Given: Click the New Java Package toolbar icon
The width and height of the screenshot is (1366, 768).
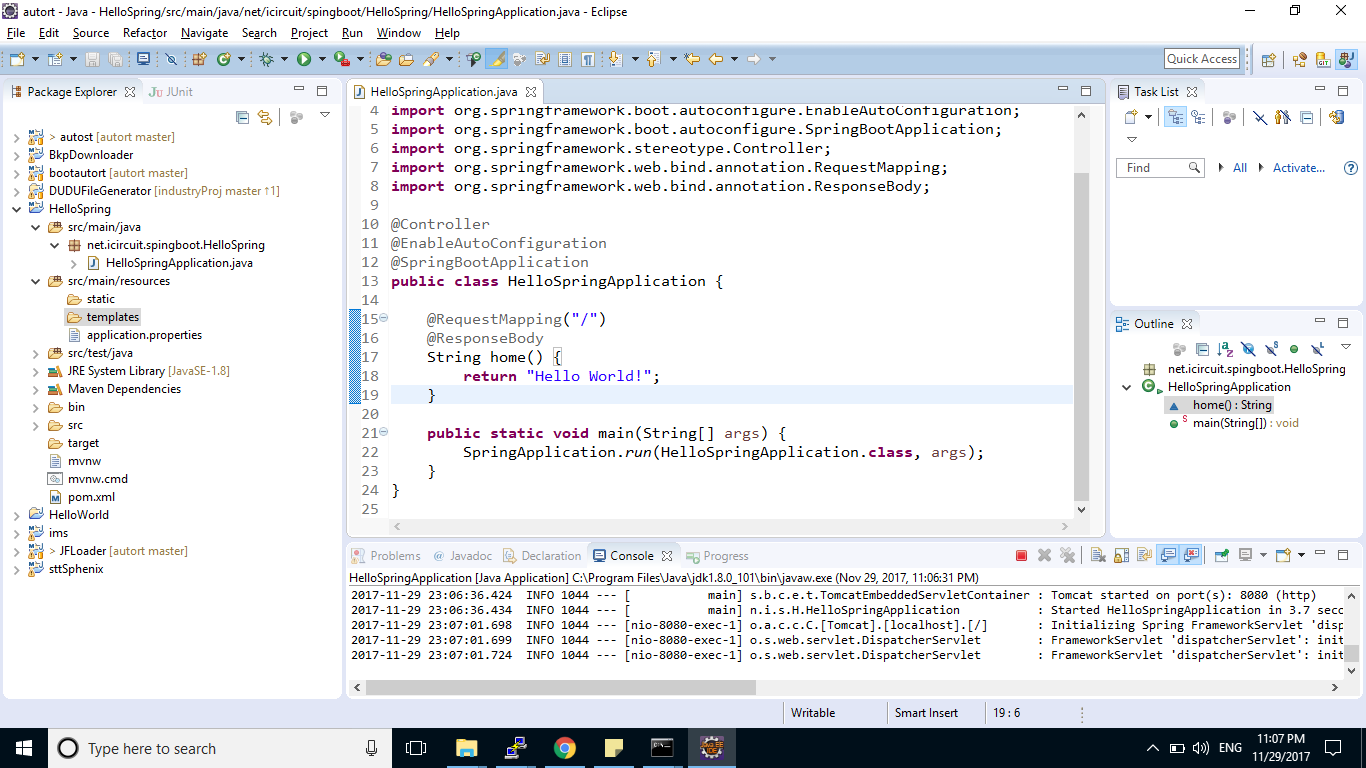Looking at the screenshot, I should pos(199,59).
